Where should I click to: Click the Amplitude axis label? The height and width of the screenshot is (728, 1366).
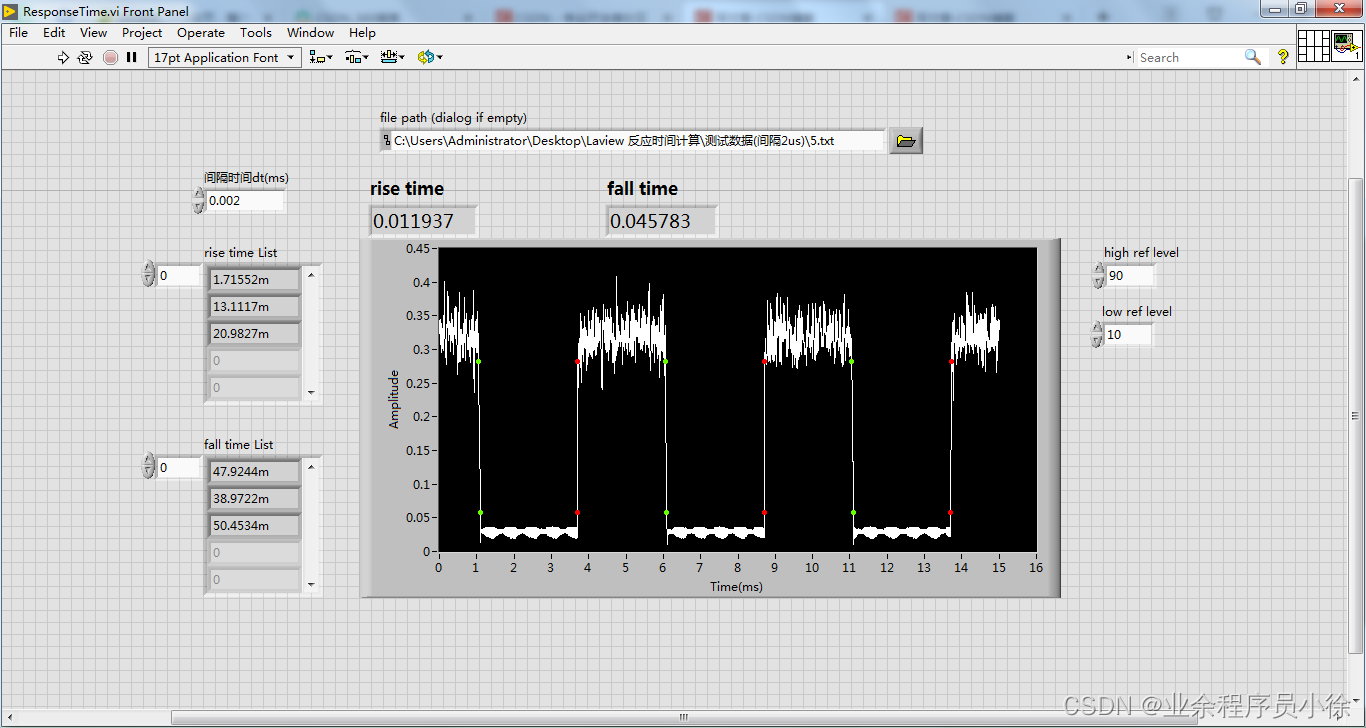394,399
